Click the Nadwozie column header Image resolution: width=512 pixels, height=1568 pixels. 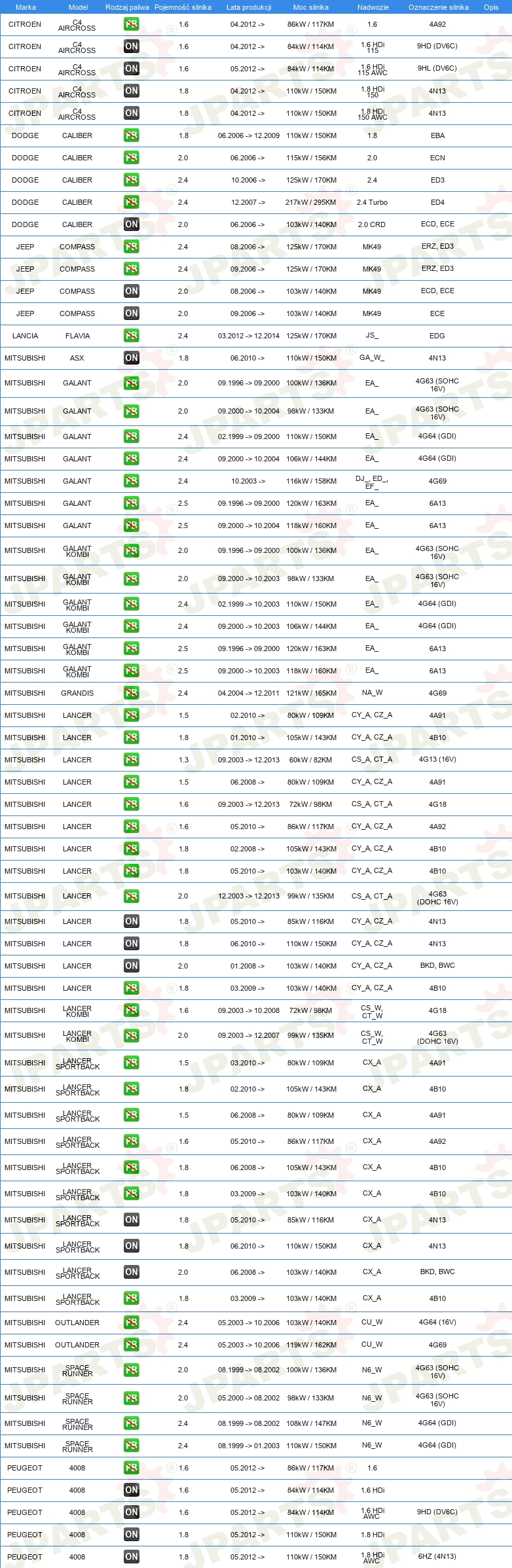pyautogui.click(x=373, y=7)
